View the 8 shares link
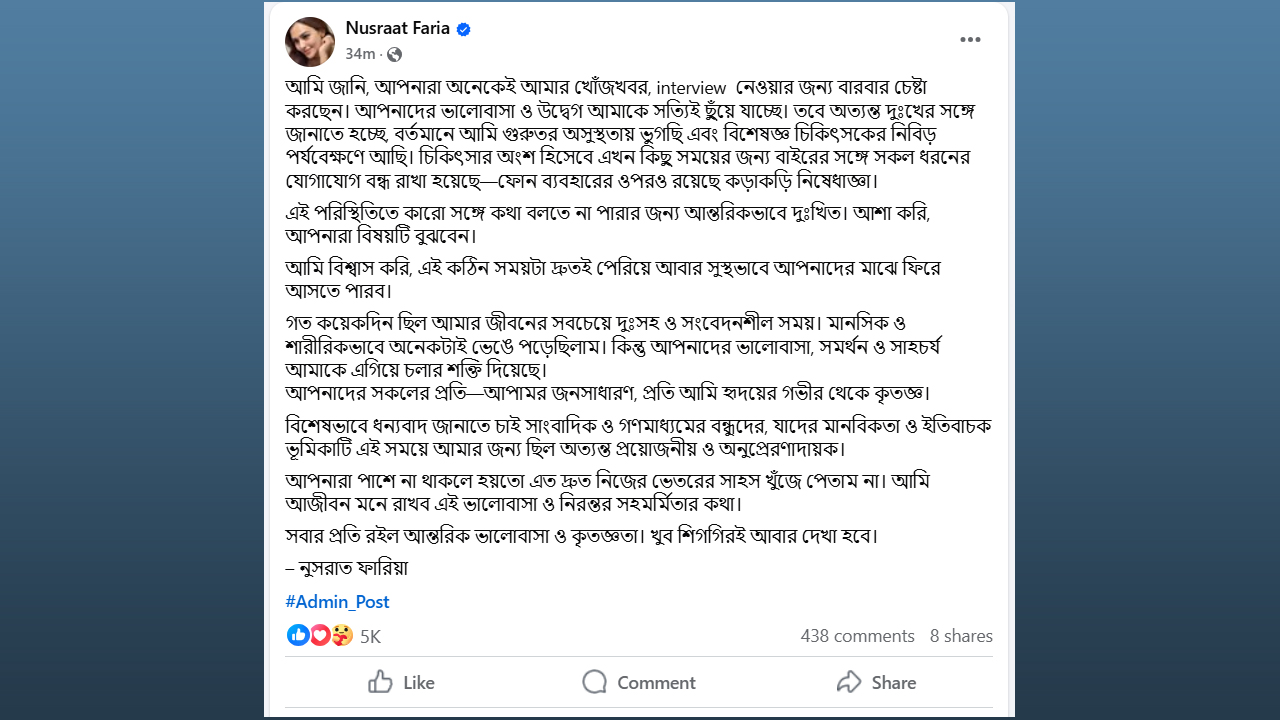The height and width of the screenshot is (720, 1280). tap(961, 636)
